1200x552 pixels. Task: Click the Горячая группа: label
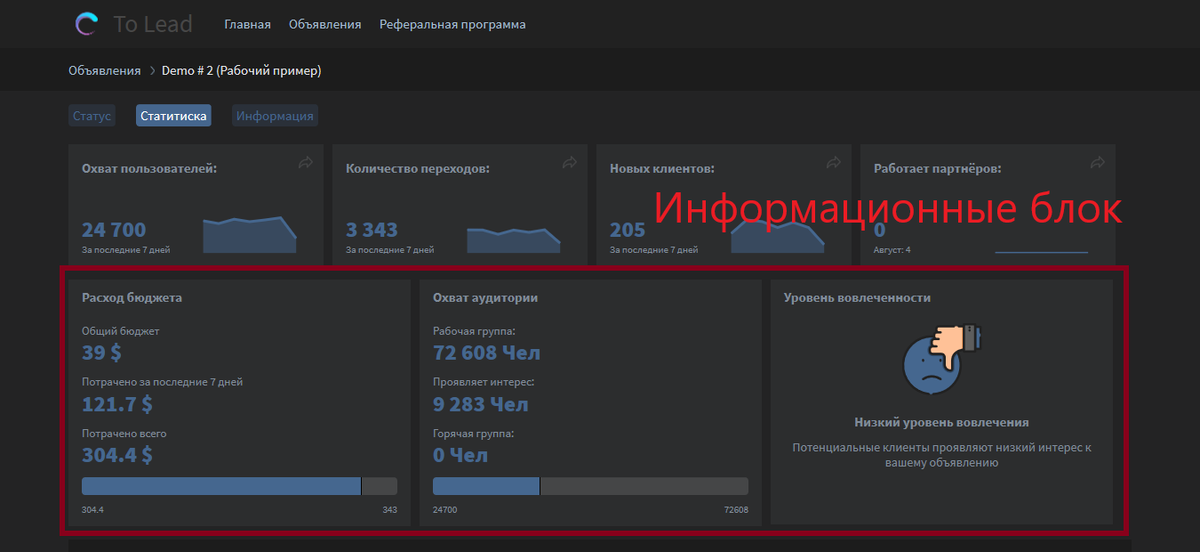[x=474, y=434]
